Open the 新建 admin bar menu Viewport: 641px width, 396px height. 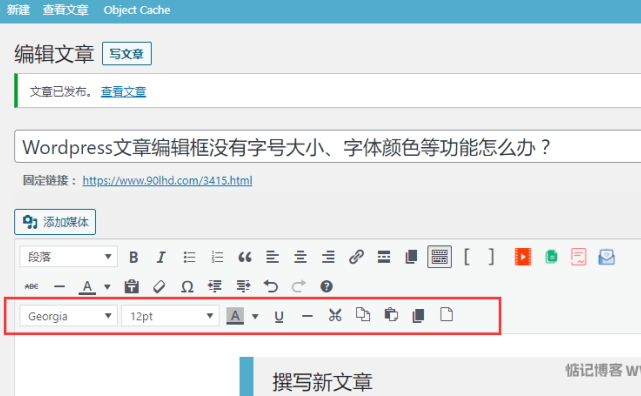pos(18,10)
